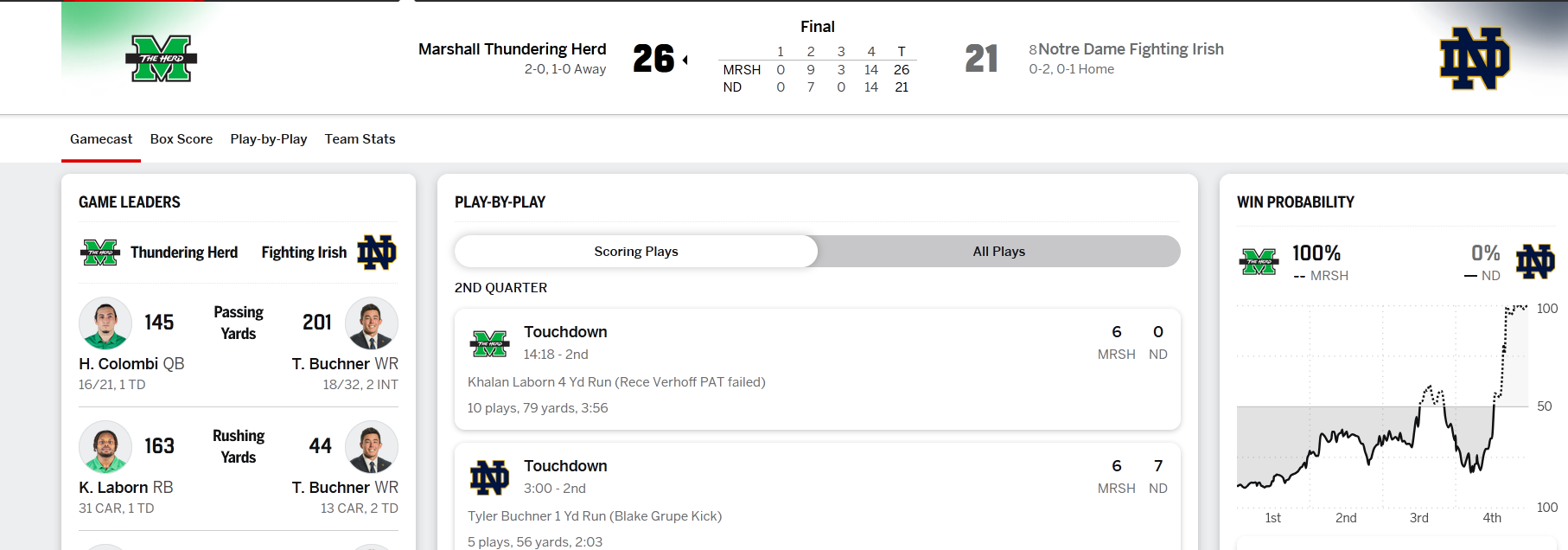
Task: Switch to Scoring Plays view
Action: tap(636, 252)
